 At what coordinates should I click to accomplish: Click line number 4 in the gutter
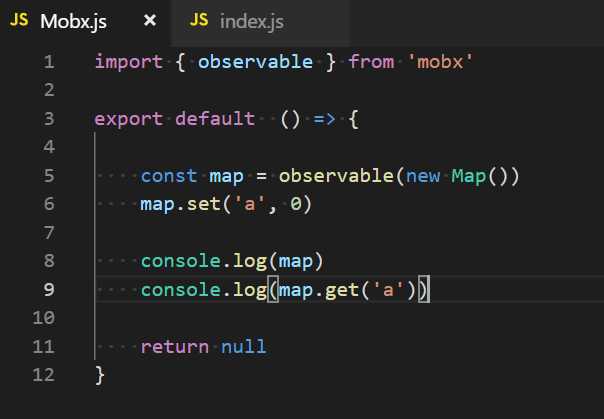[x=49, y=147]
